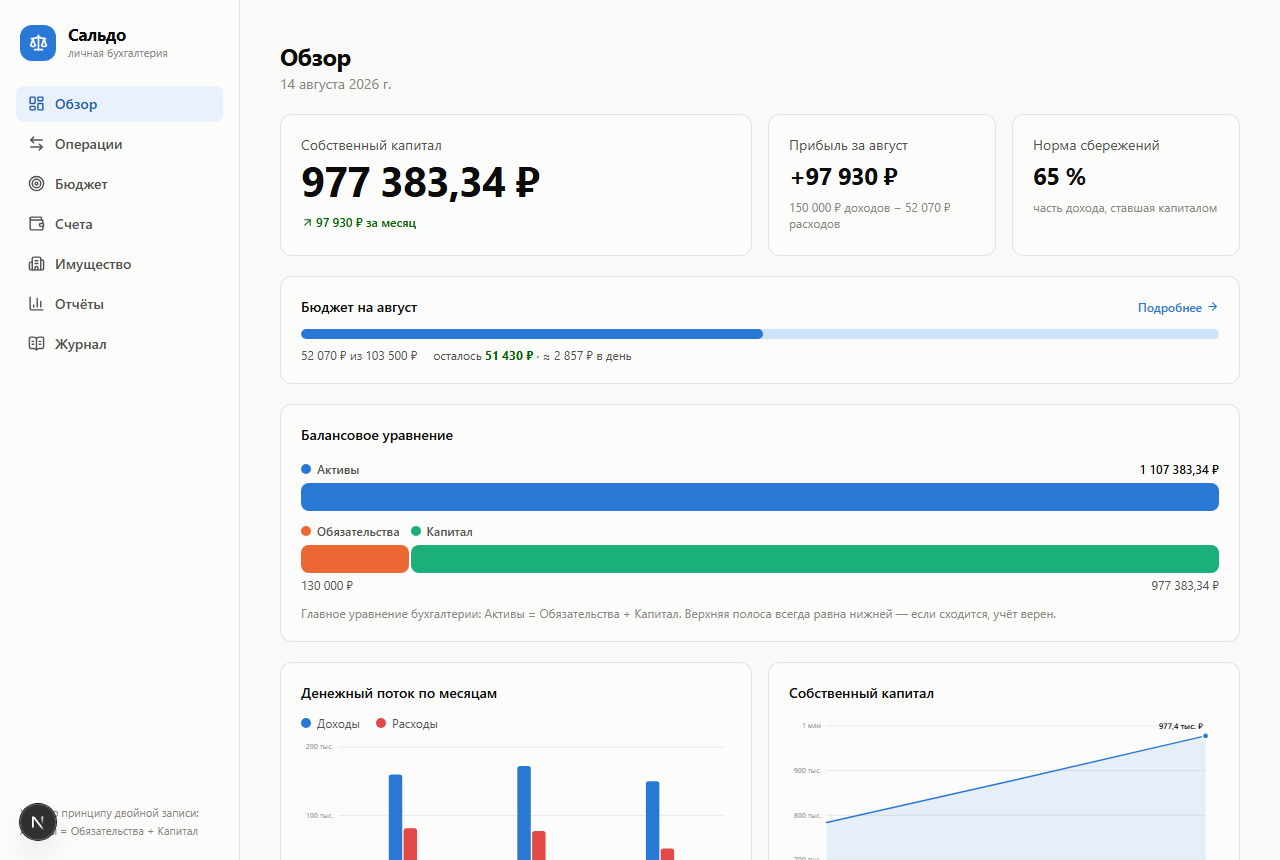Click the blue Активы legend dot
Screen dimensions: 1280x860
[x=306, y=469]
